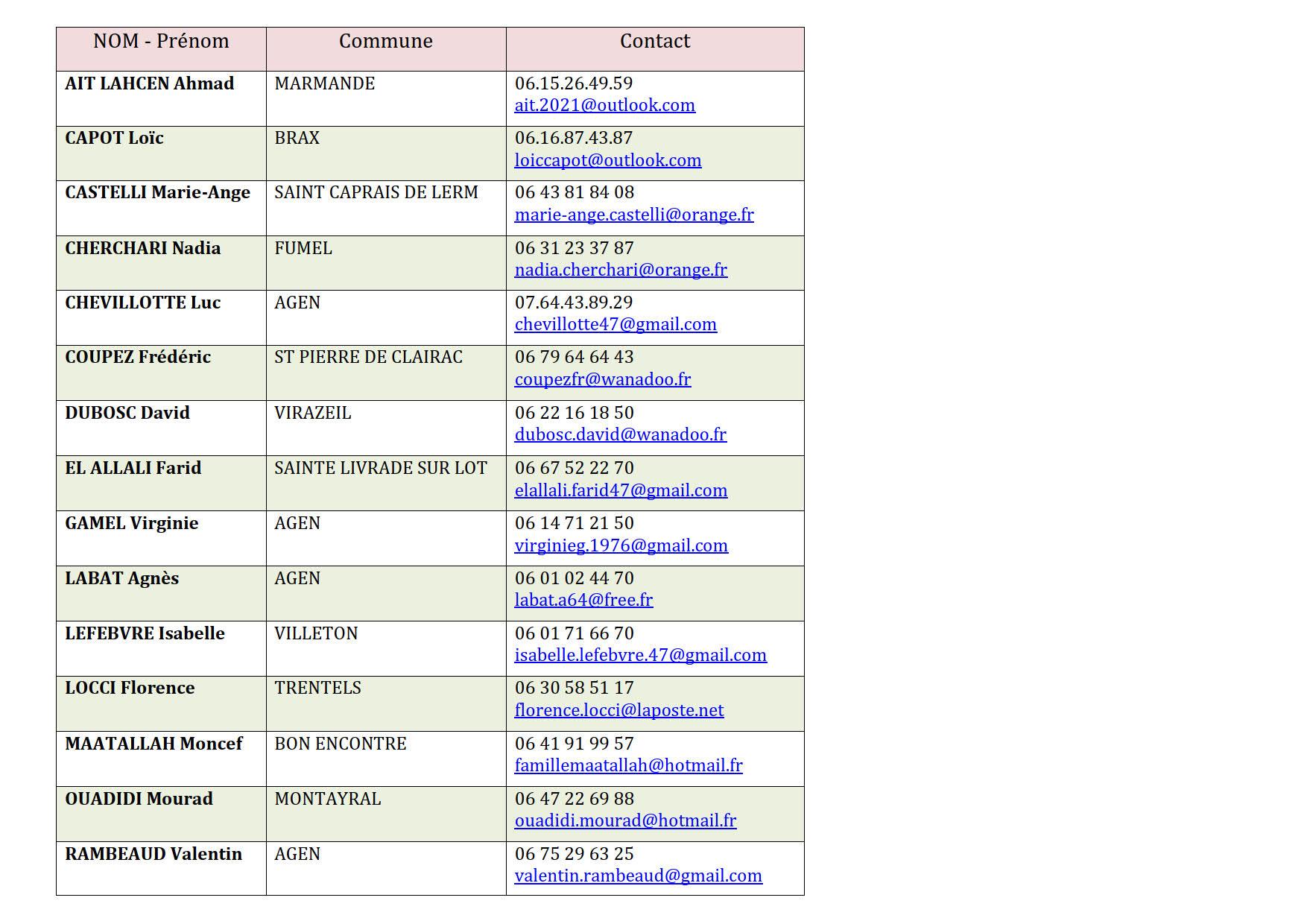
Task: Select the name 'LOCCI Florence'
Action: (x=130, y=688)
